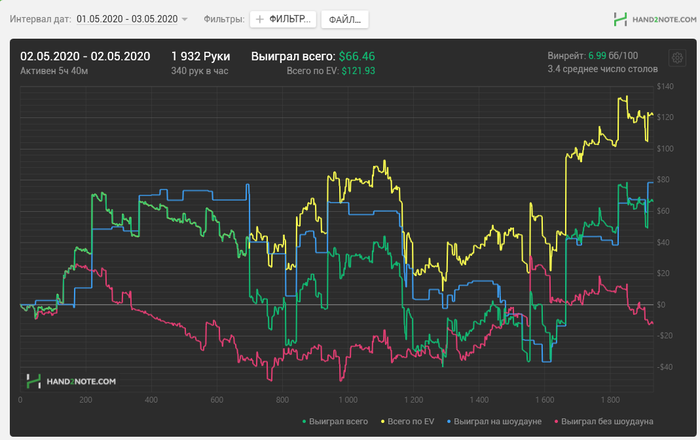Screen dimensions: 700x440
Task: Click the 3.4 среднее число столов text
Action: [603, 69]
